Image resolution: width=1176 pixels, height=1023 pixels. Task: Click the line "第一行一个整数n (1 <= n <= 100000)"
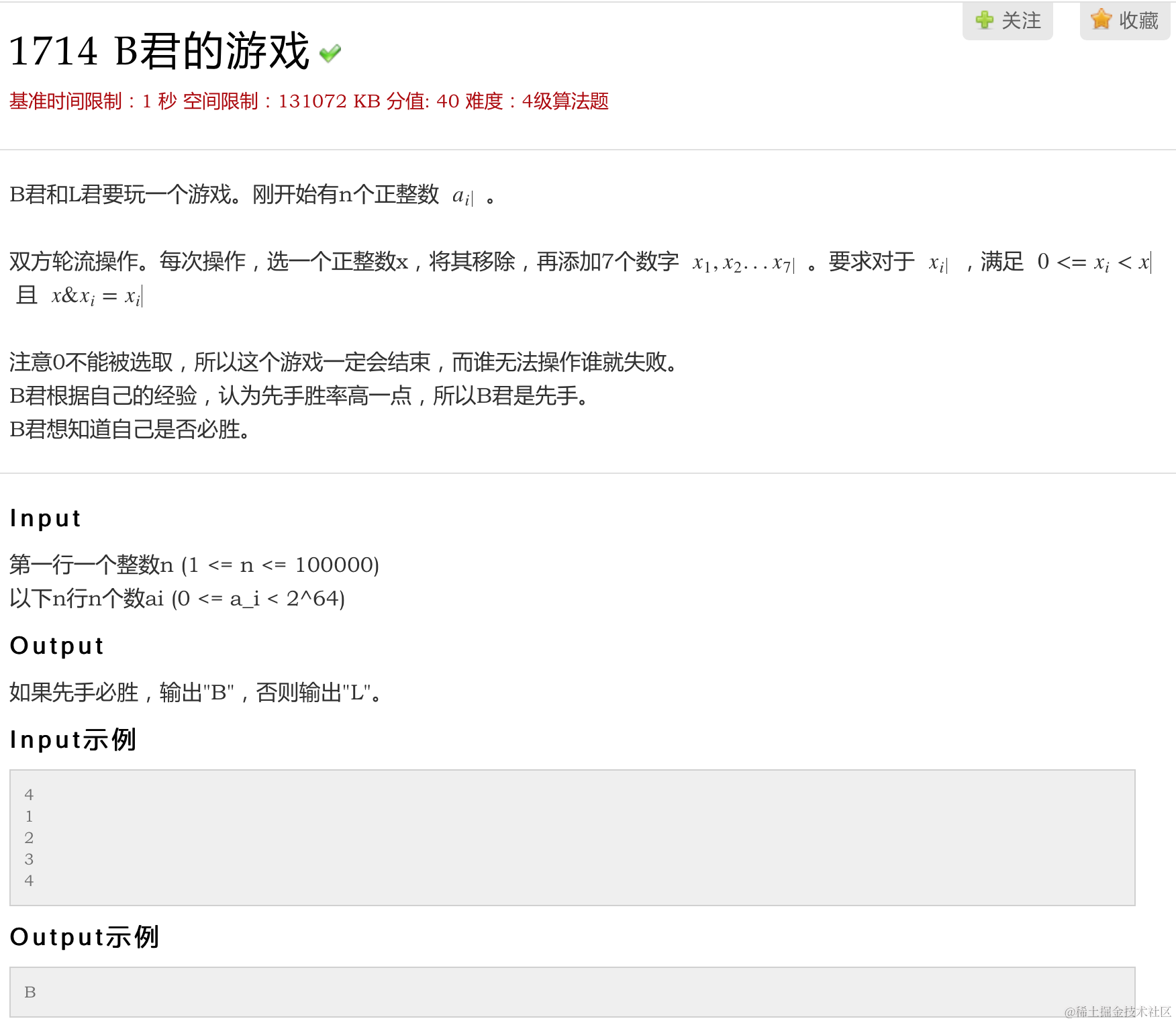pos(195,565)
